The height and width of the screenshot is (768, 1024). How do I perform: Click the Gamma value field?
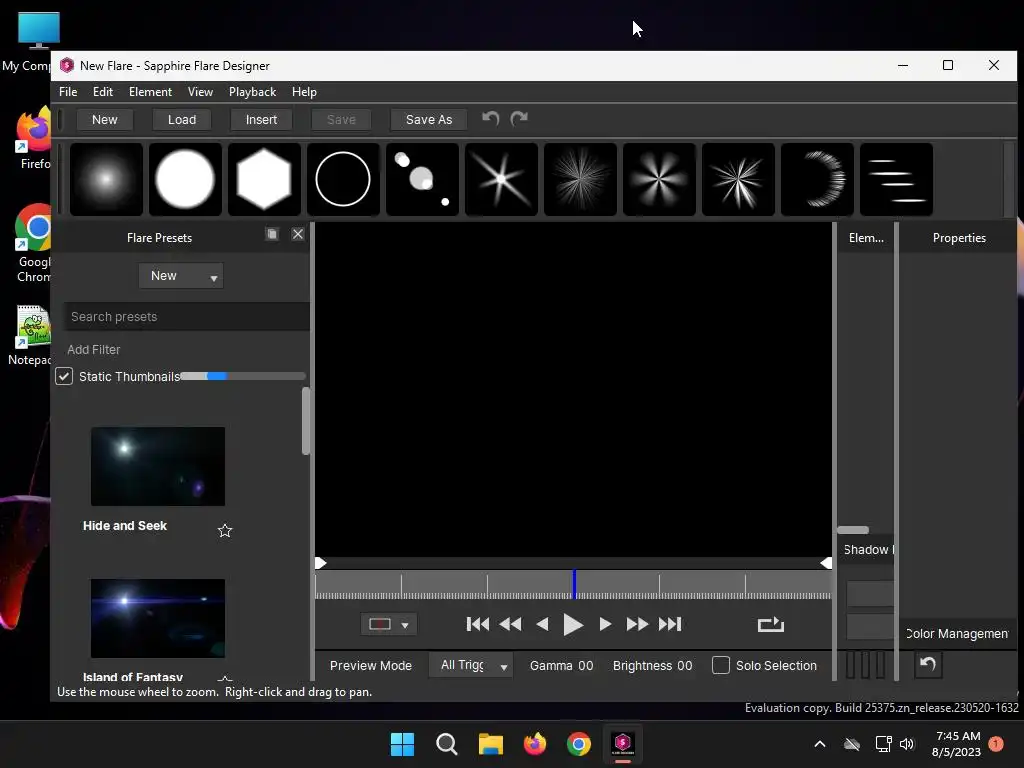(586, 665)
